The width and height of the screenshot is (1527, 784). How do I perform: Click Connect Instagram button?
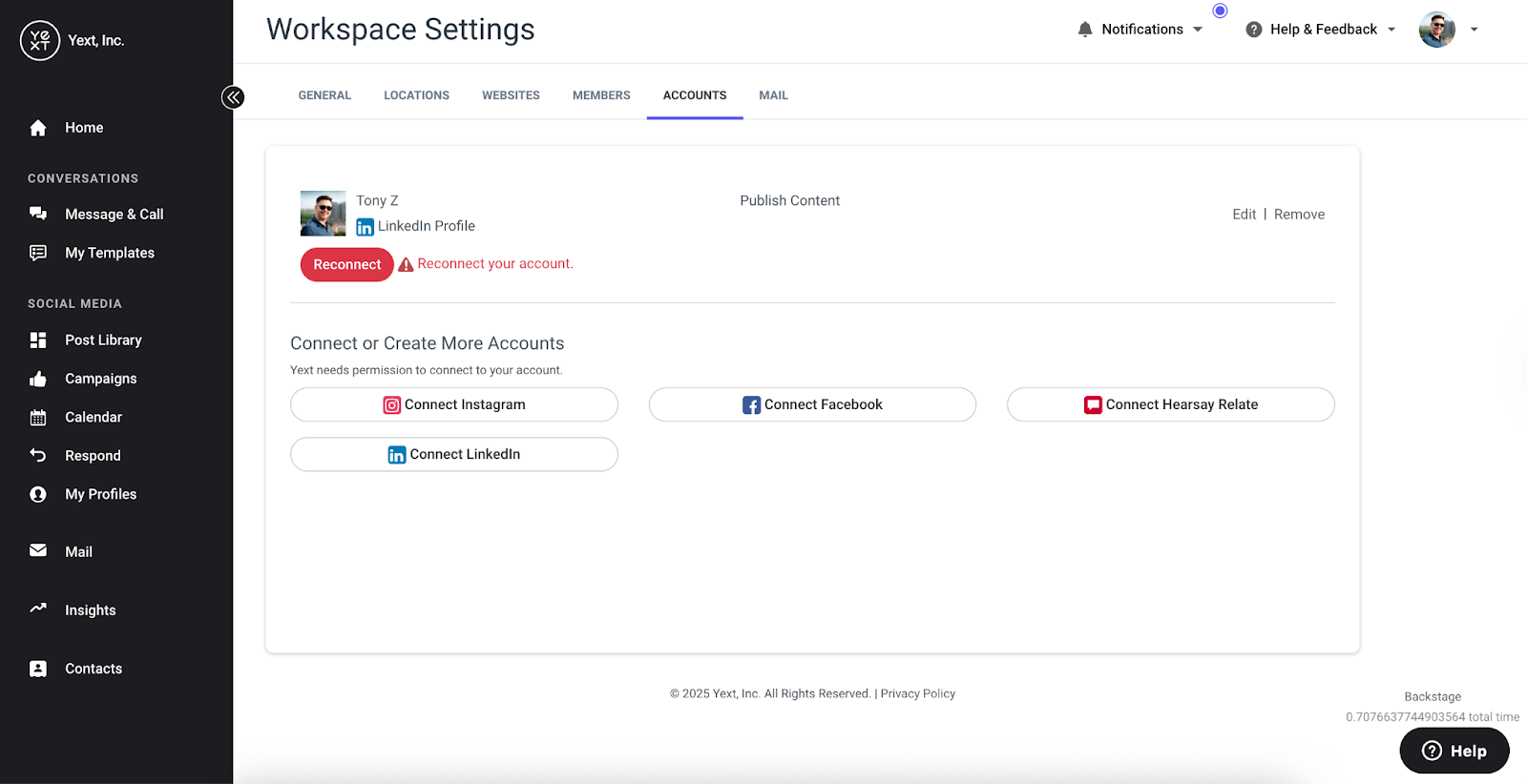click(454, 404)
